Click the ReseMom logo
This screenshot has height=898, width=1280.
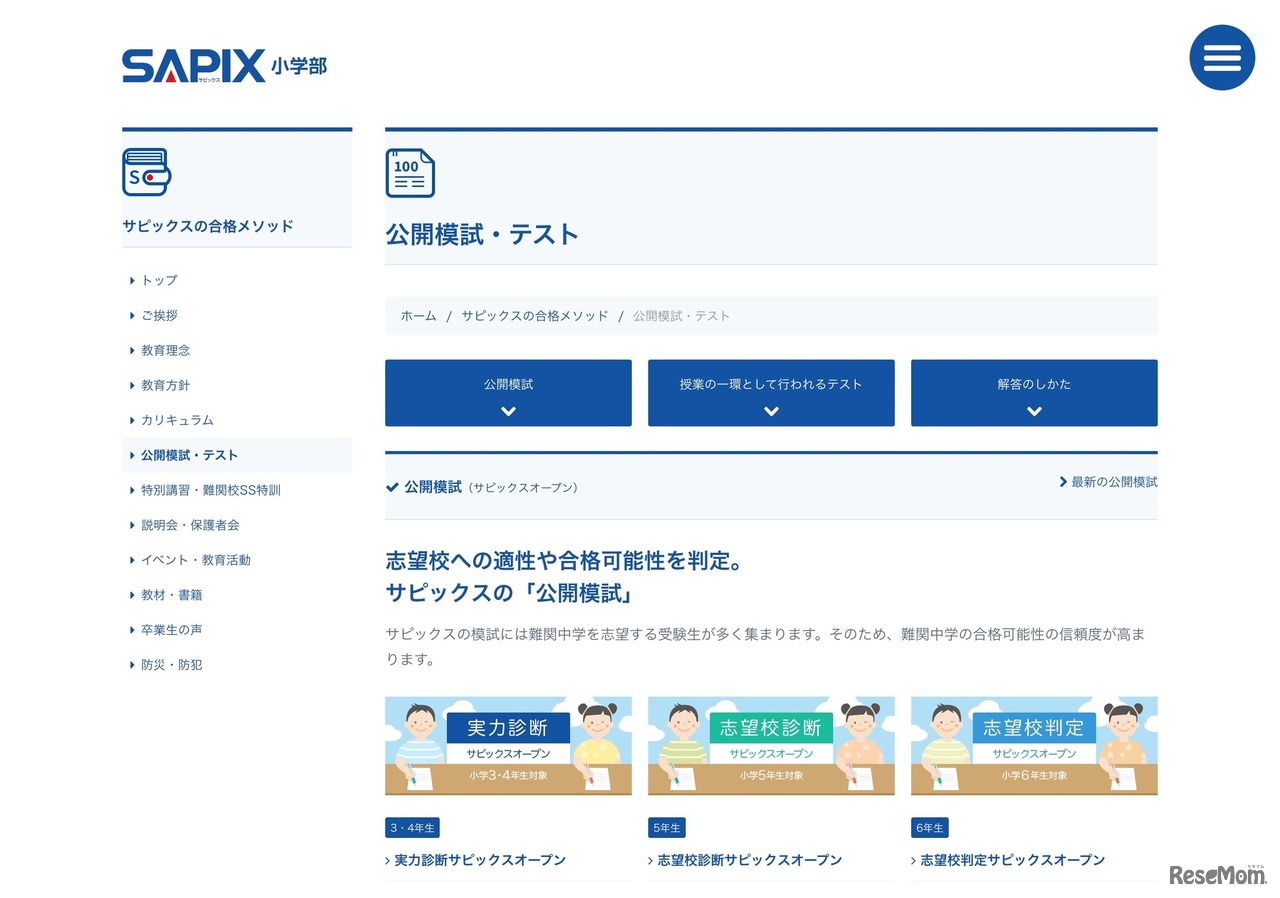(x=1218, y=874)
